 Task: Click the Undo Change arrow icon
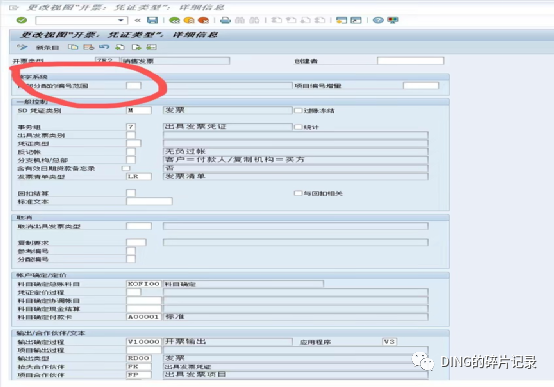tap(104, 47)
